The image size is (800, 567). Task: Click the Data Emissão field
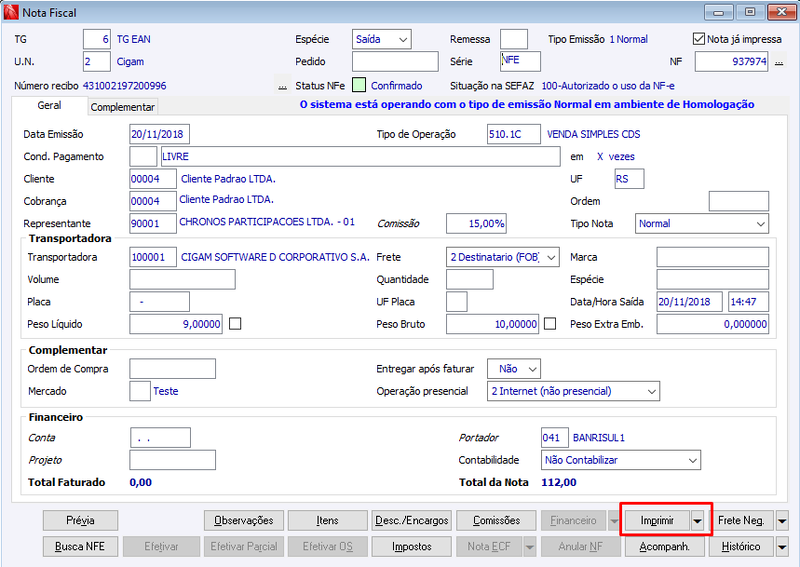tap(160, 134)
